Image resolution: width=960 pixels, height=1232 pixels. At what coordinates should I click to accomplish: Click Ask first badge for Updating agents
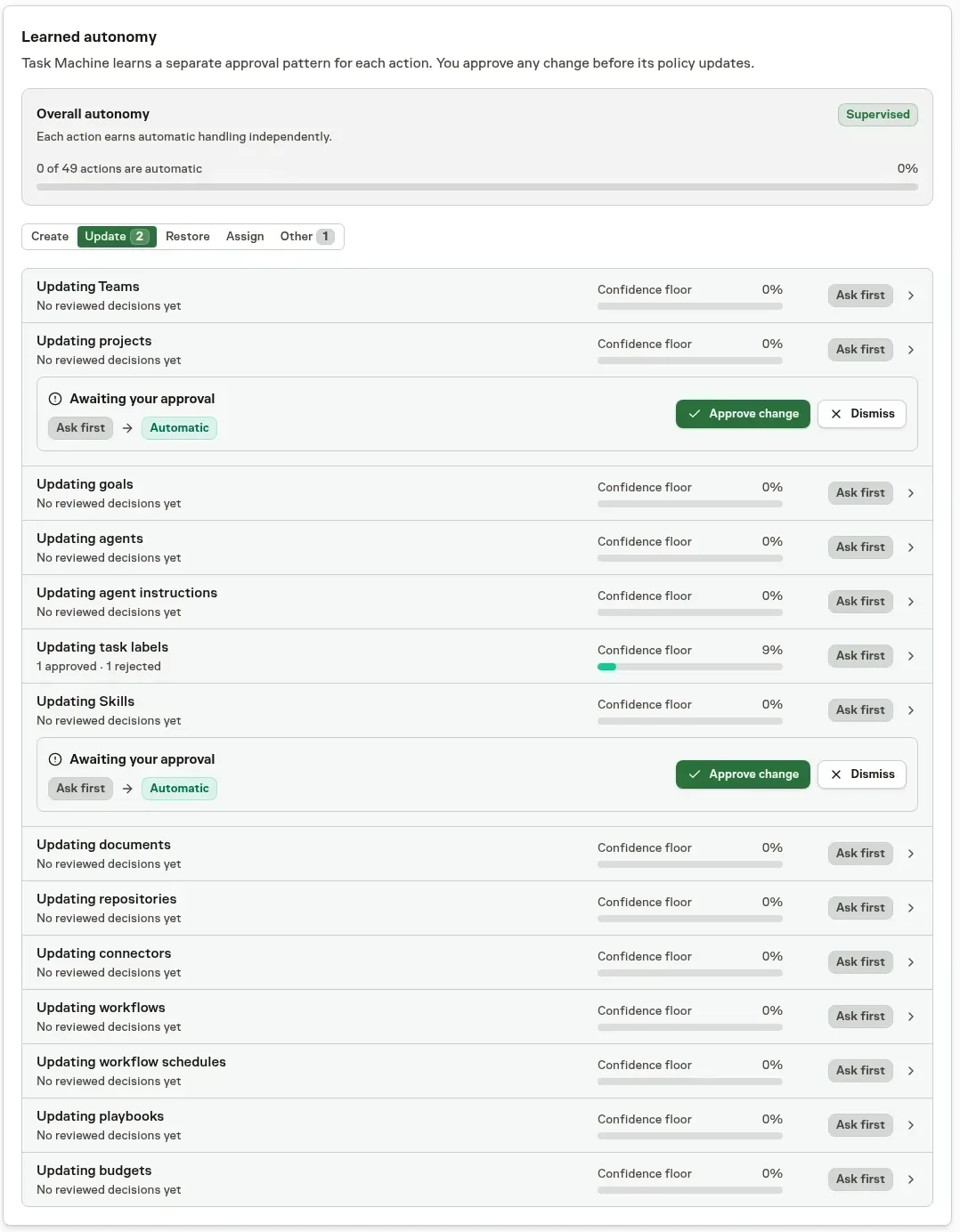point(860,547)
